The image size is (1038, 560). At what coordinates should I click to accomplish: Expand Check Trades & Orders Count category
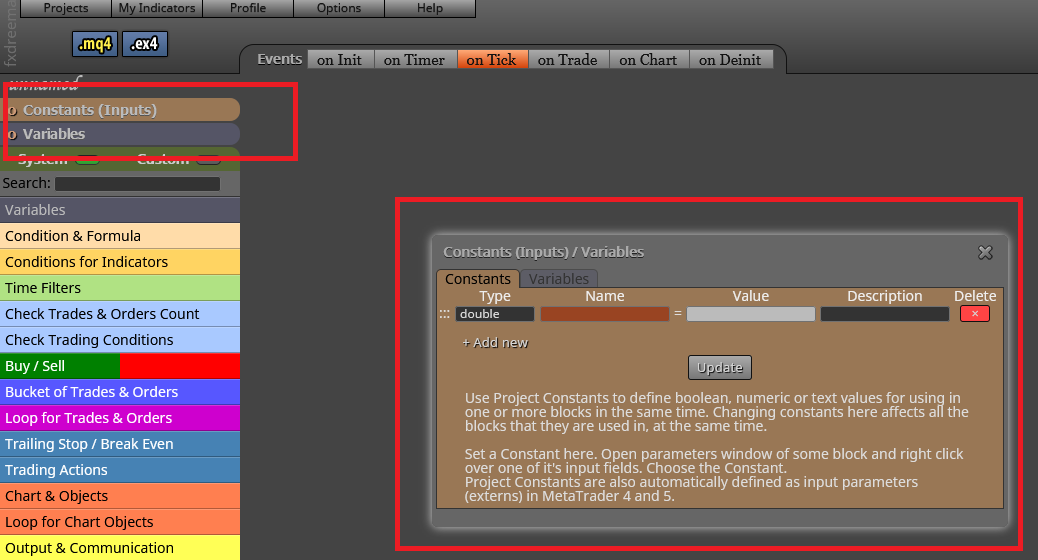click(120, 314)
